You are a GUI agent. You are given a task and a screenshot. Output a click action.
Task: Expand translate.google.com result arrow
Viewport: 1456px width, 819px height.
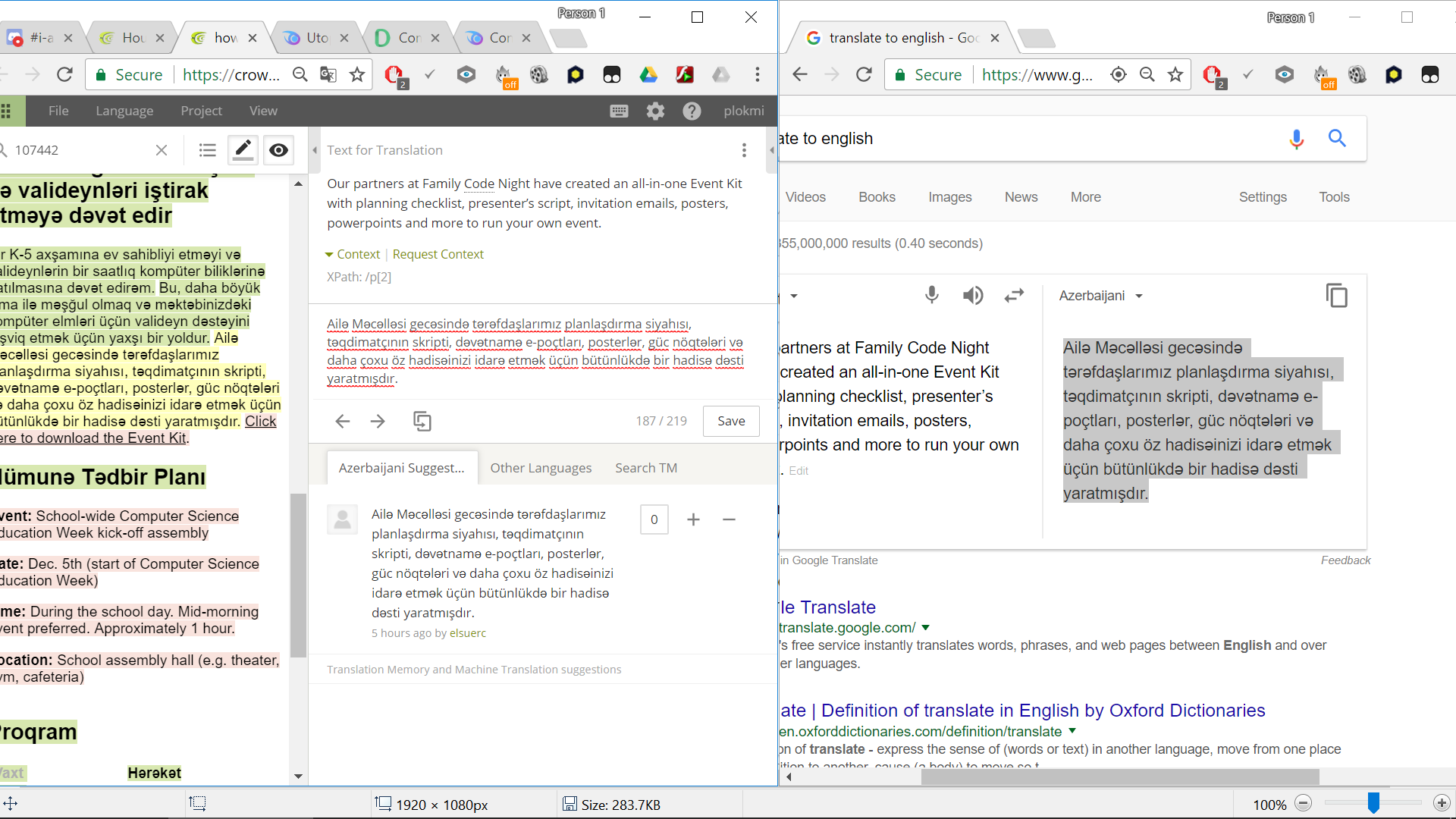[x=925, y=628]
